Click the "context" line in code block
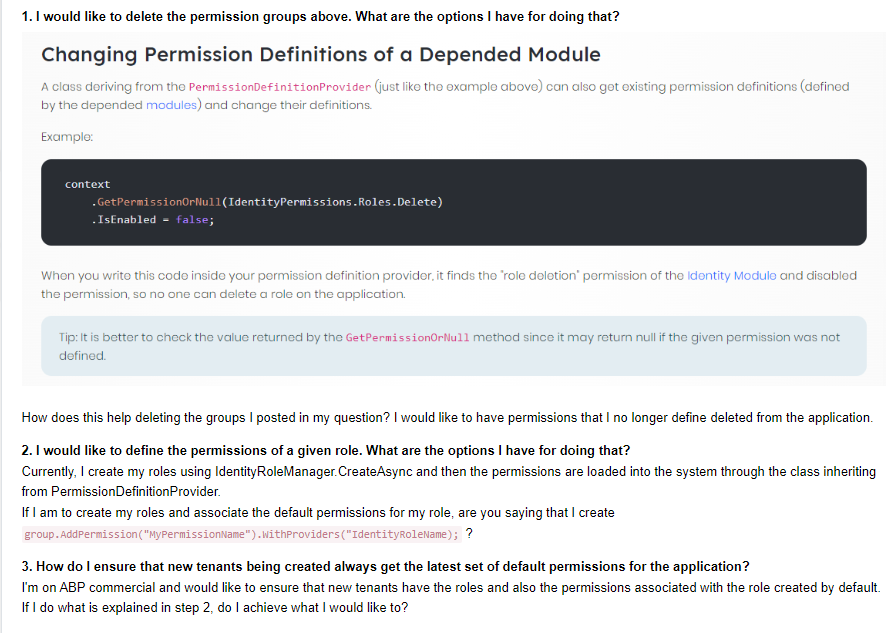Screen dimensions: 893x633 click(88, 184)
